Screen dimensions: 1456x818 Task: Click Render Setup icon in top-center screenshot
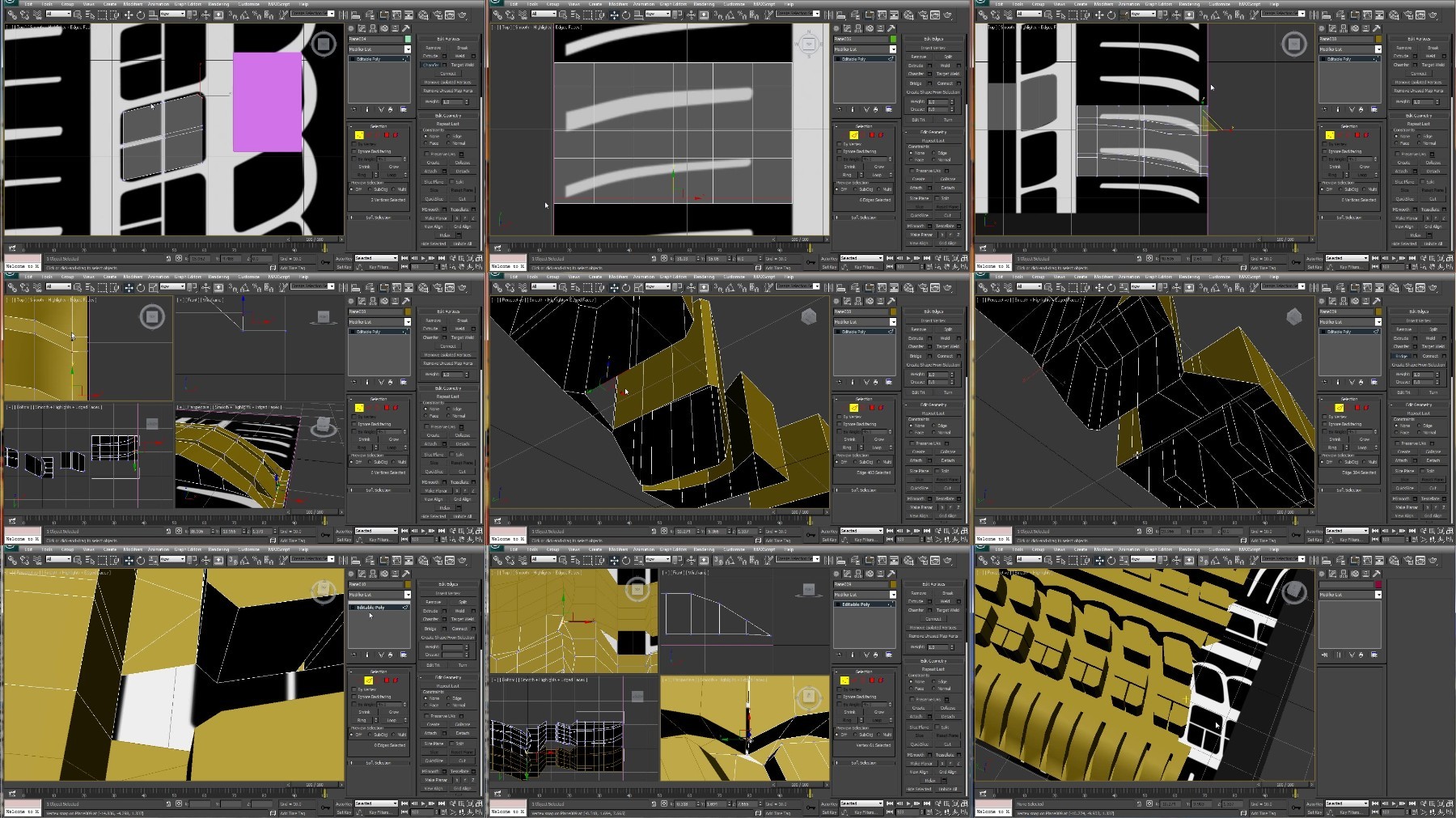[924, 15]
